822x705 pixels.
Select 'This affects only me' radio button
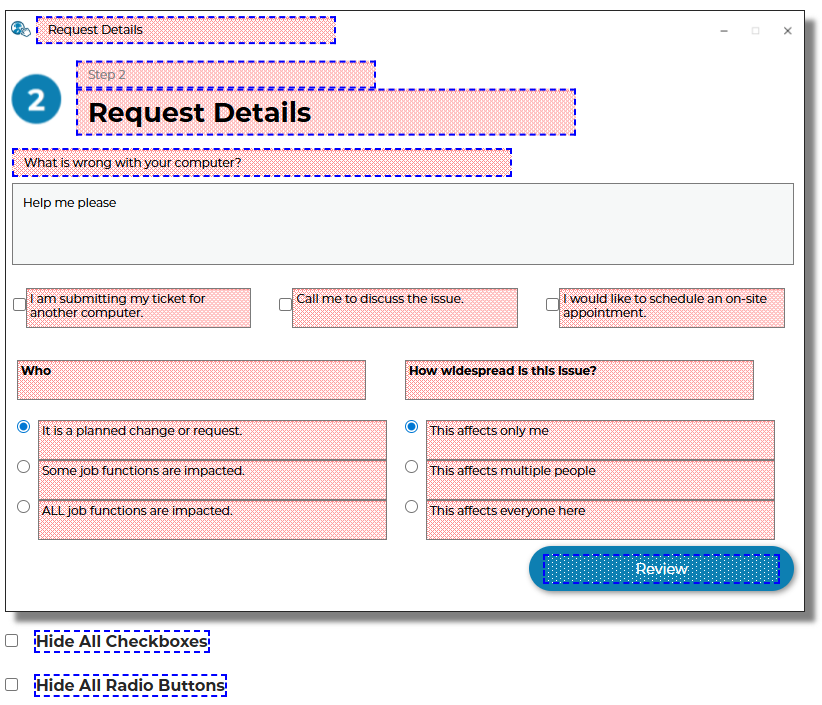411,427
